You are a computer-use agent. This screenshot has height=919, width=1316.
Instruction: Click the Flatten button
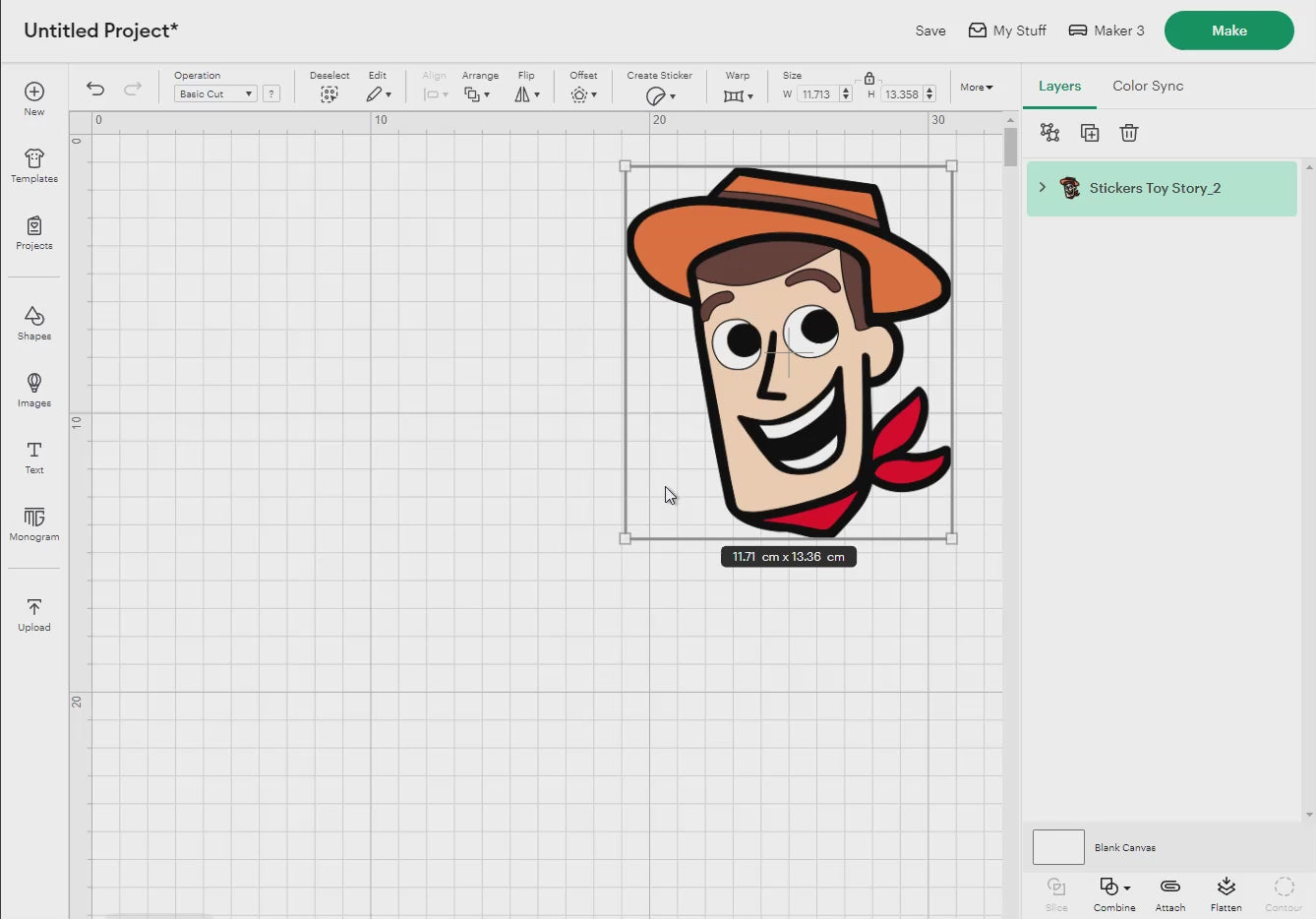pos(1226,894)
